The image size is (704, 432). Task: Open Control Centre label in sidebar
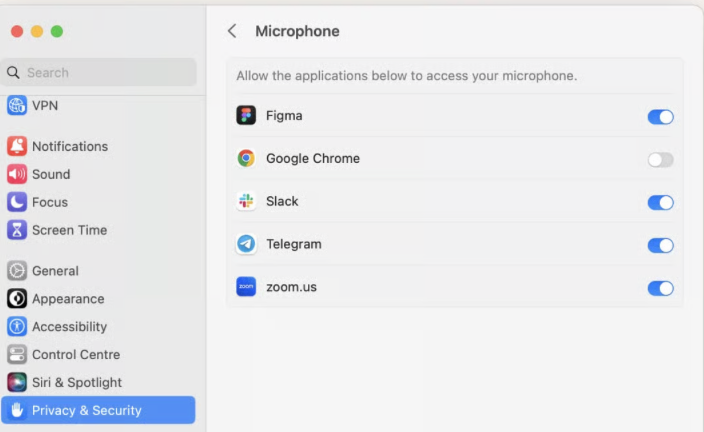pyautogui.click(x=76, y=354)
